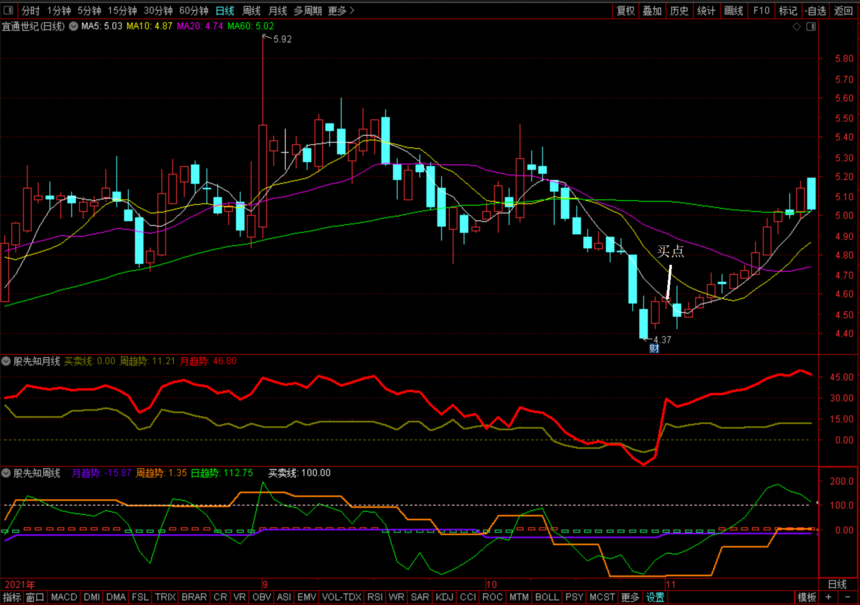860x605 pixels.
Task: Select the 30分钟 period tab
Action: coord(158,10)
